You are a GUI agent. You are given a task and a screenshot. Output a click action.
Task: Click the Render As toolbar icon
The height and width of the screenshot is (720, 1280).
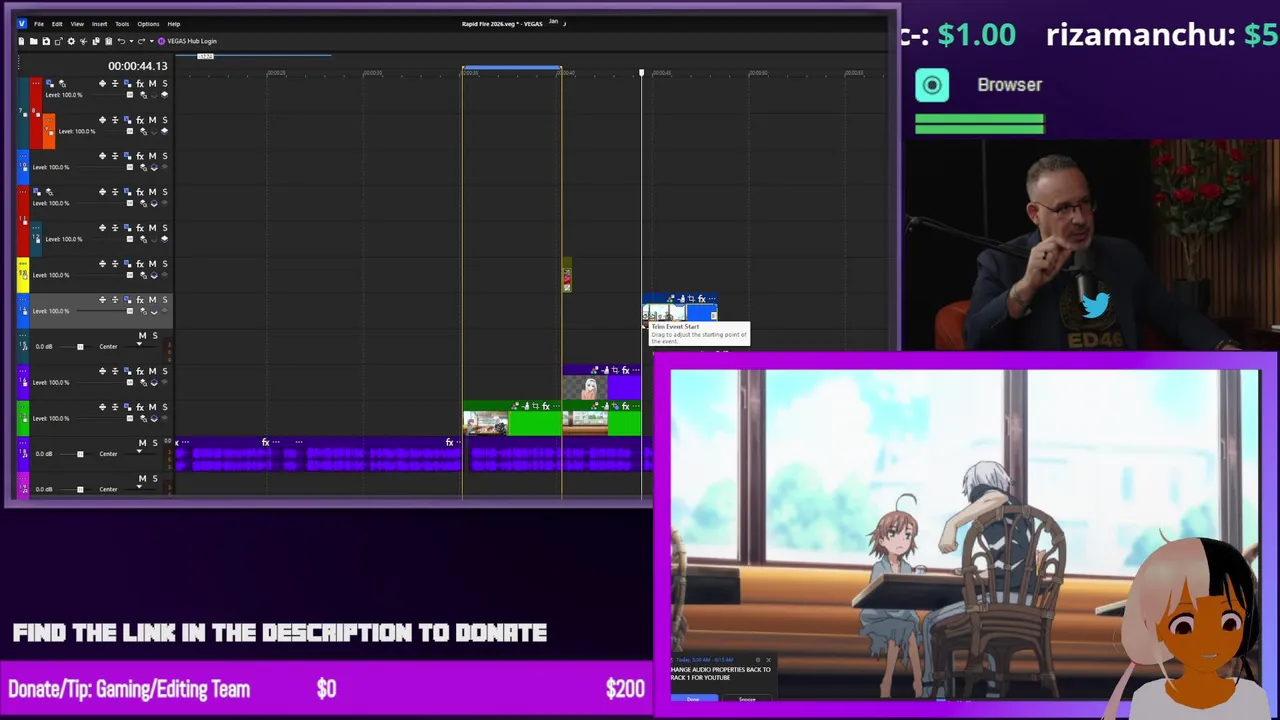pyautogui.click(x=58, y=41)
